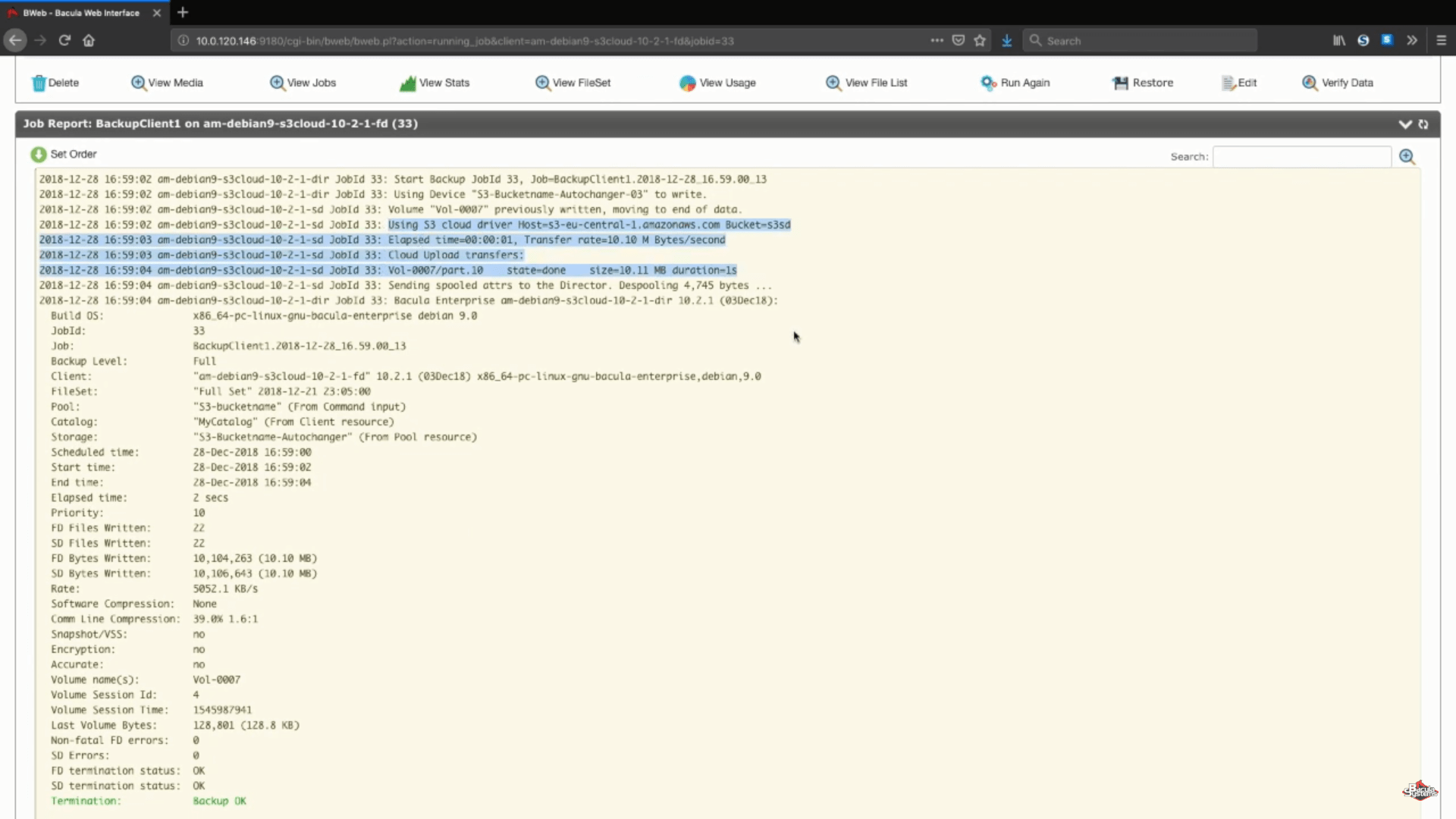Click the 'Cloud Upload transfers:' log line
This screenshot has height=819, width=1456.
coord(456,255)
